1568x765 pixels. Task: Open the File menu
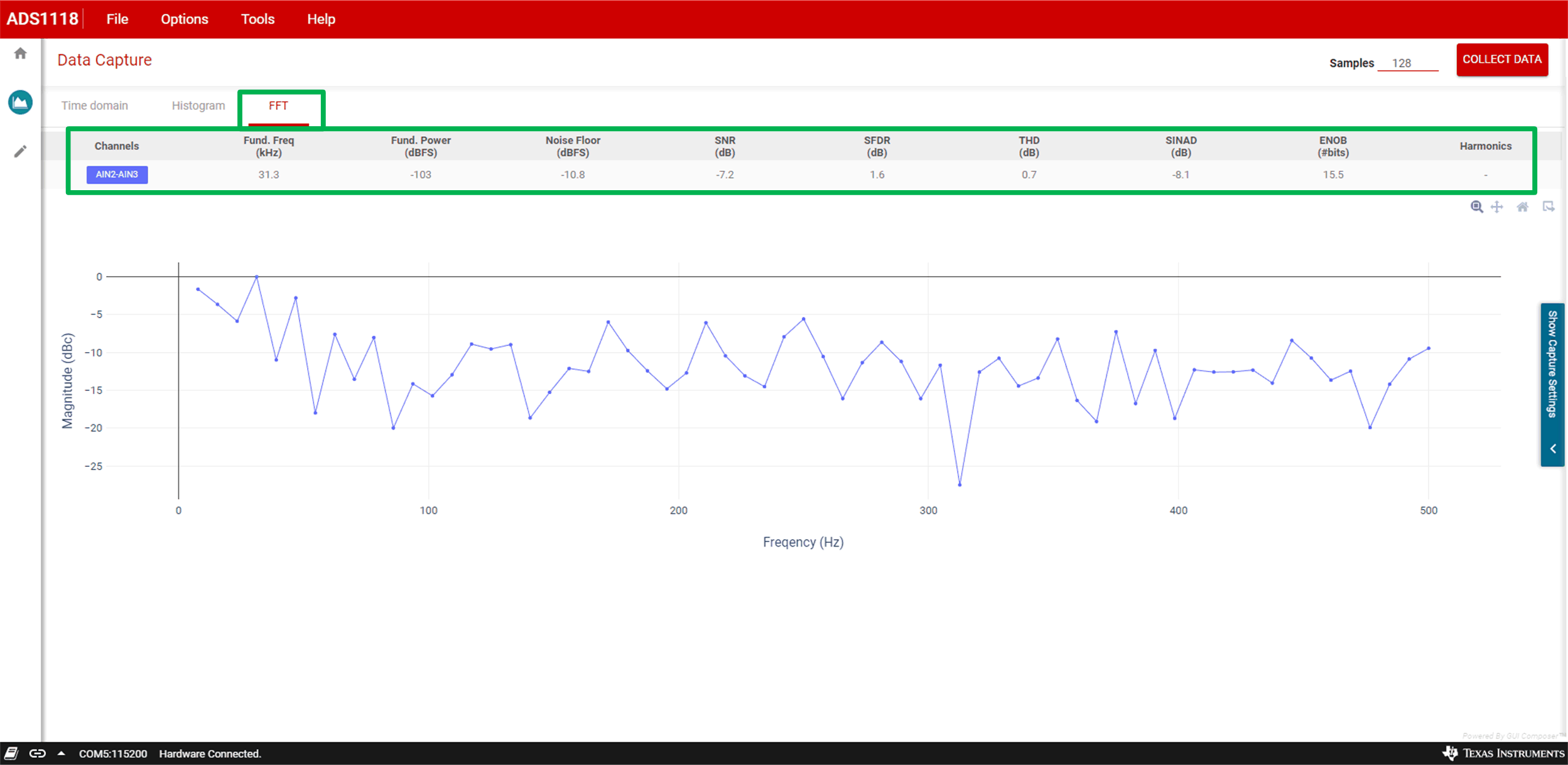(117, 19)
